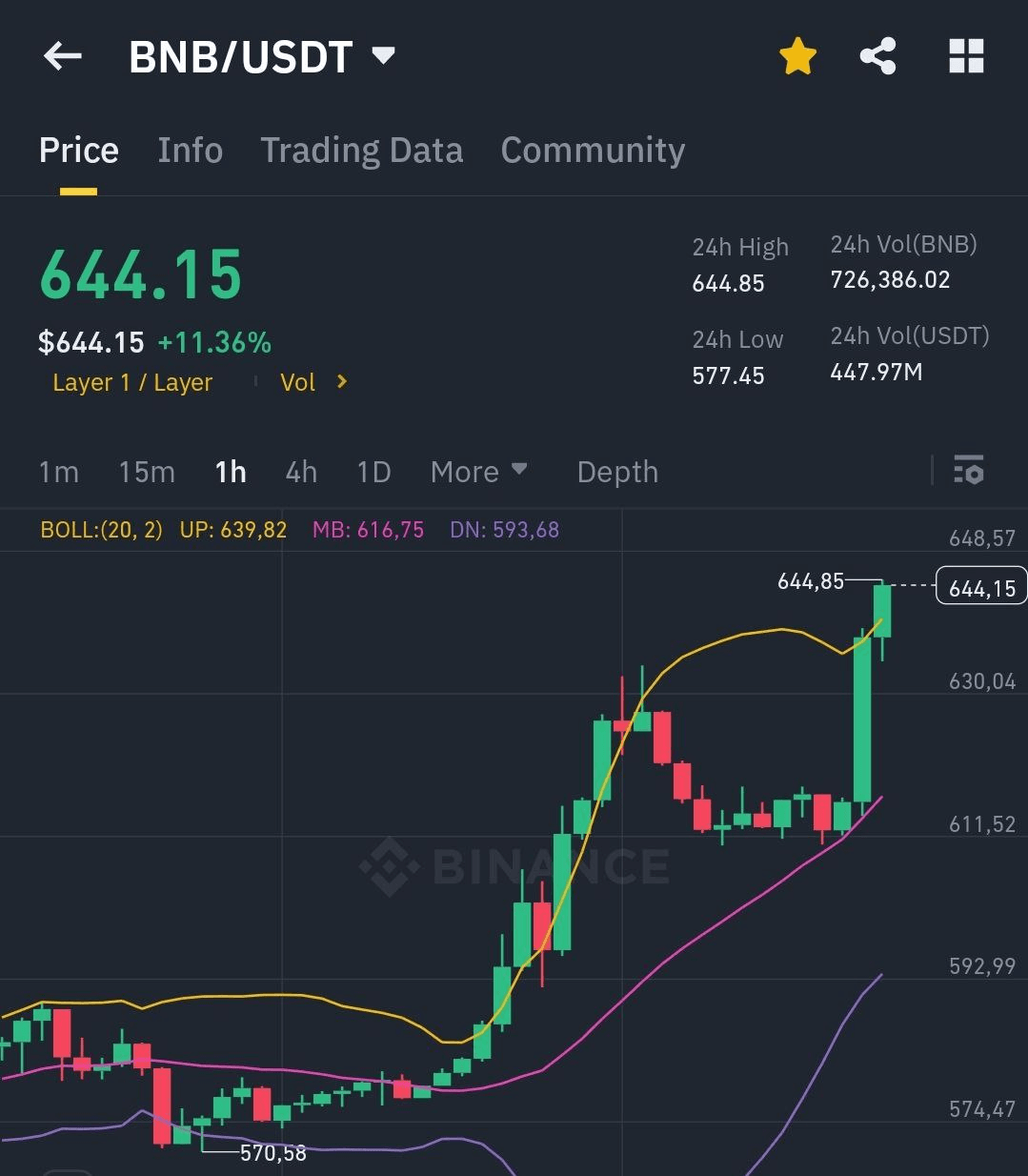Open the Trading Data tab
The width and height of the screenshot is (1028, 1176).
coord(361,151)
